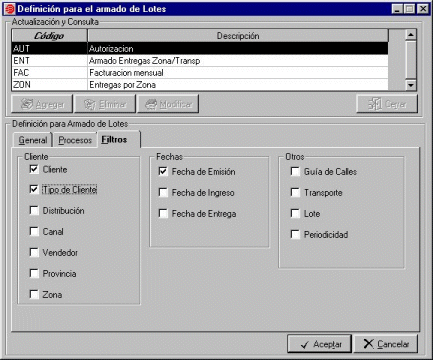Check Fecha de Ingreso
The image size is (433, 360).
click(163, 193)
